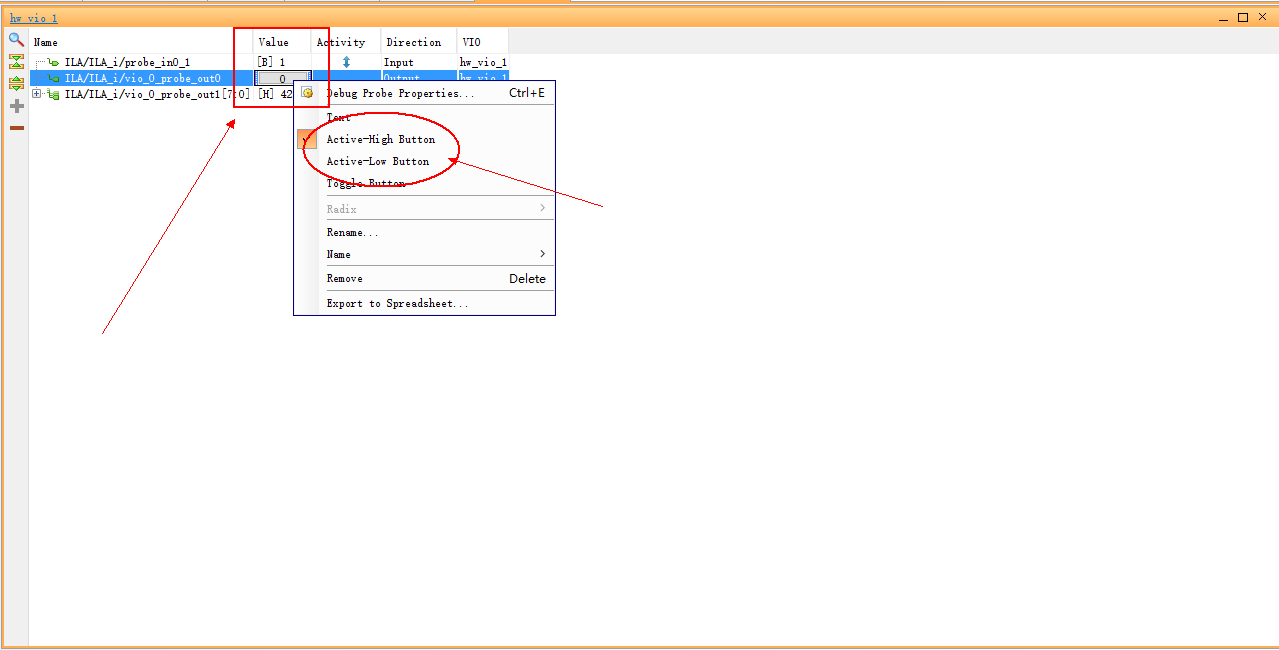
Task: Click the value button showing 0
Action: [282, 78]
